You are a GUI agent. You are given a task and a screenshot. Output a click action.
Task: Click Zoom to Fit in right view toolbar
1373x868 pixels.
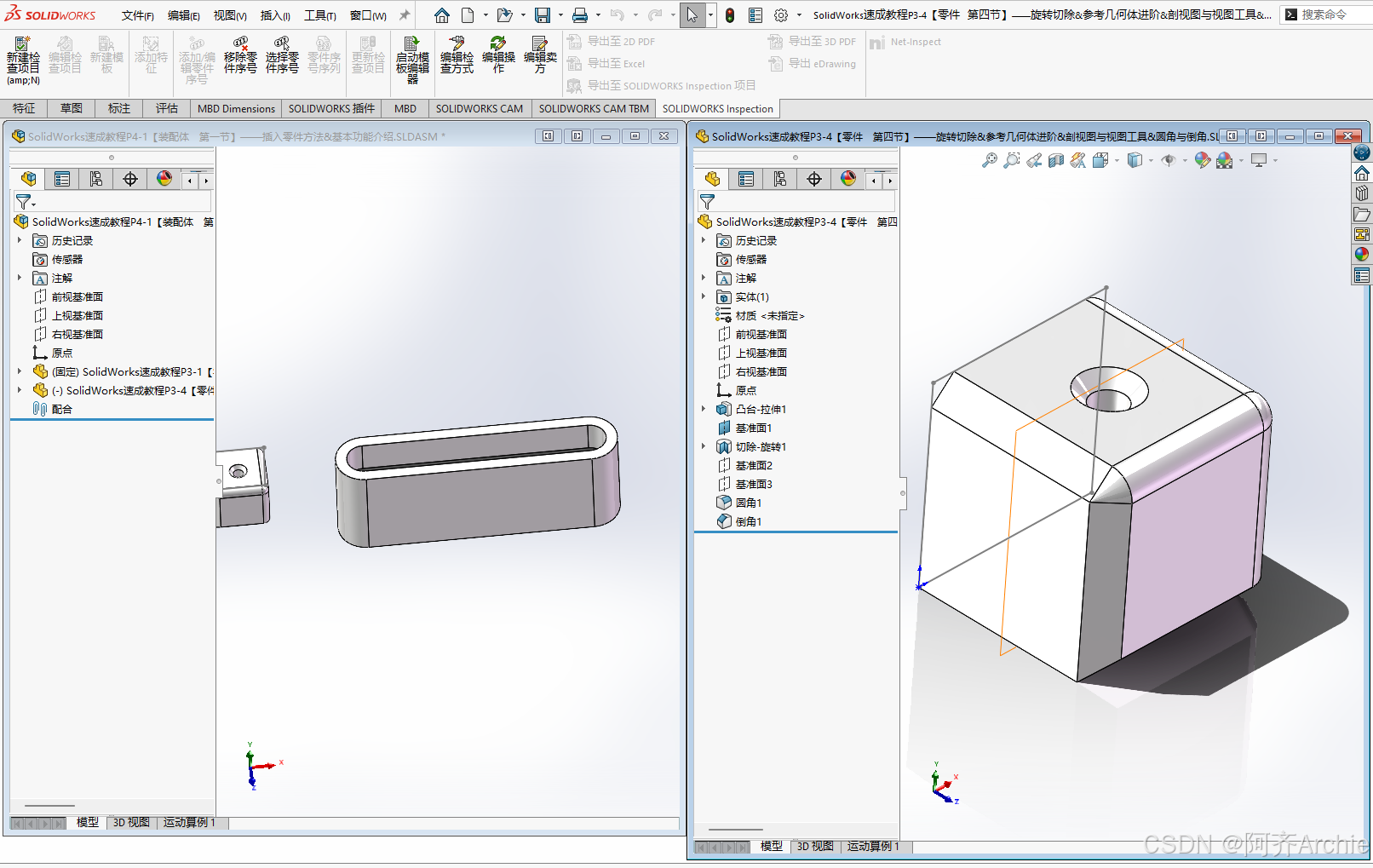click(989, 160)
